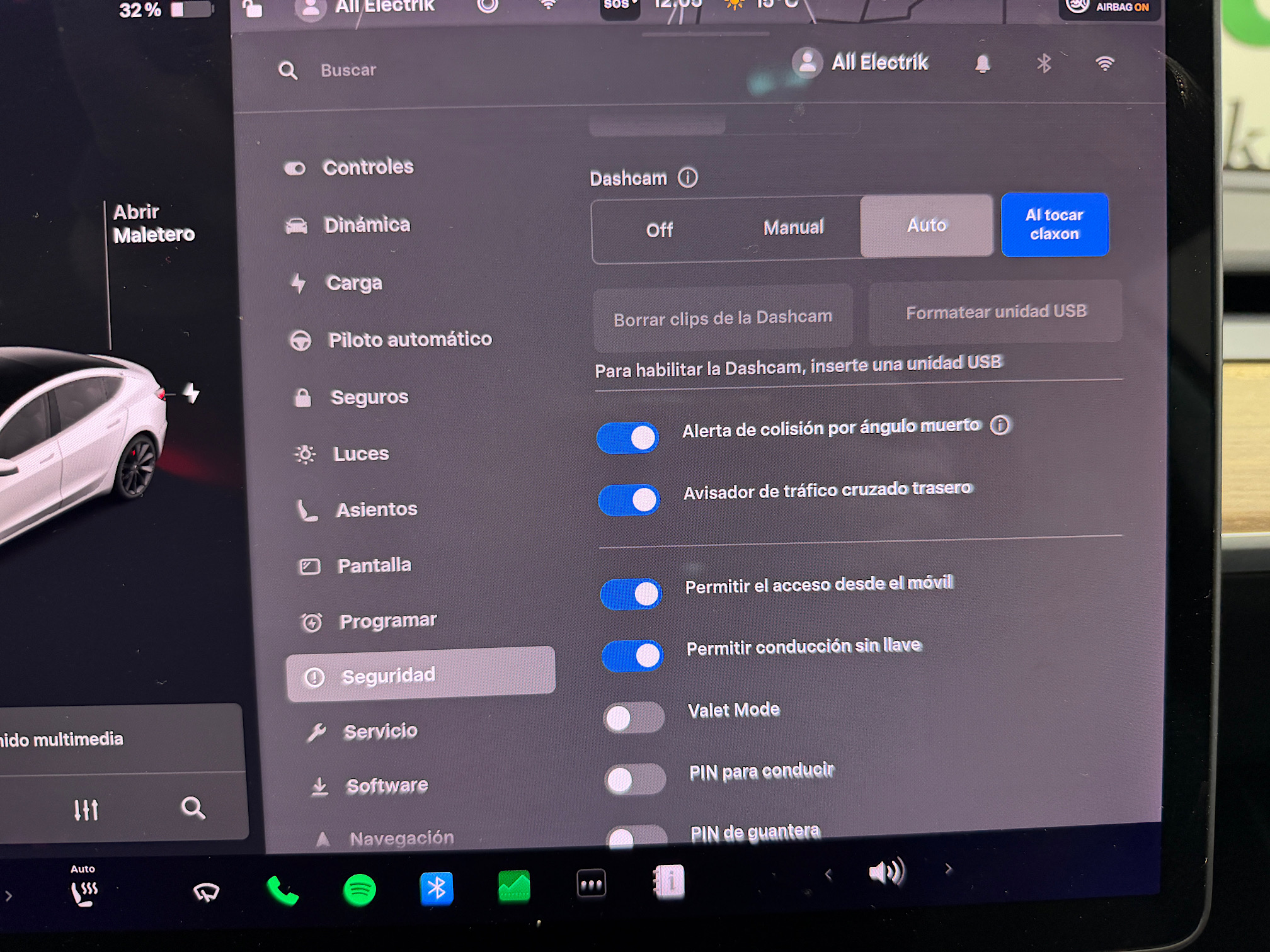Tap the Bluetooth app icon in dock

tap(437, 888)
